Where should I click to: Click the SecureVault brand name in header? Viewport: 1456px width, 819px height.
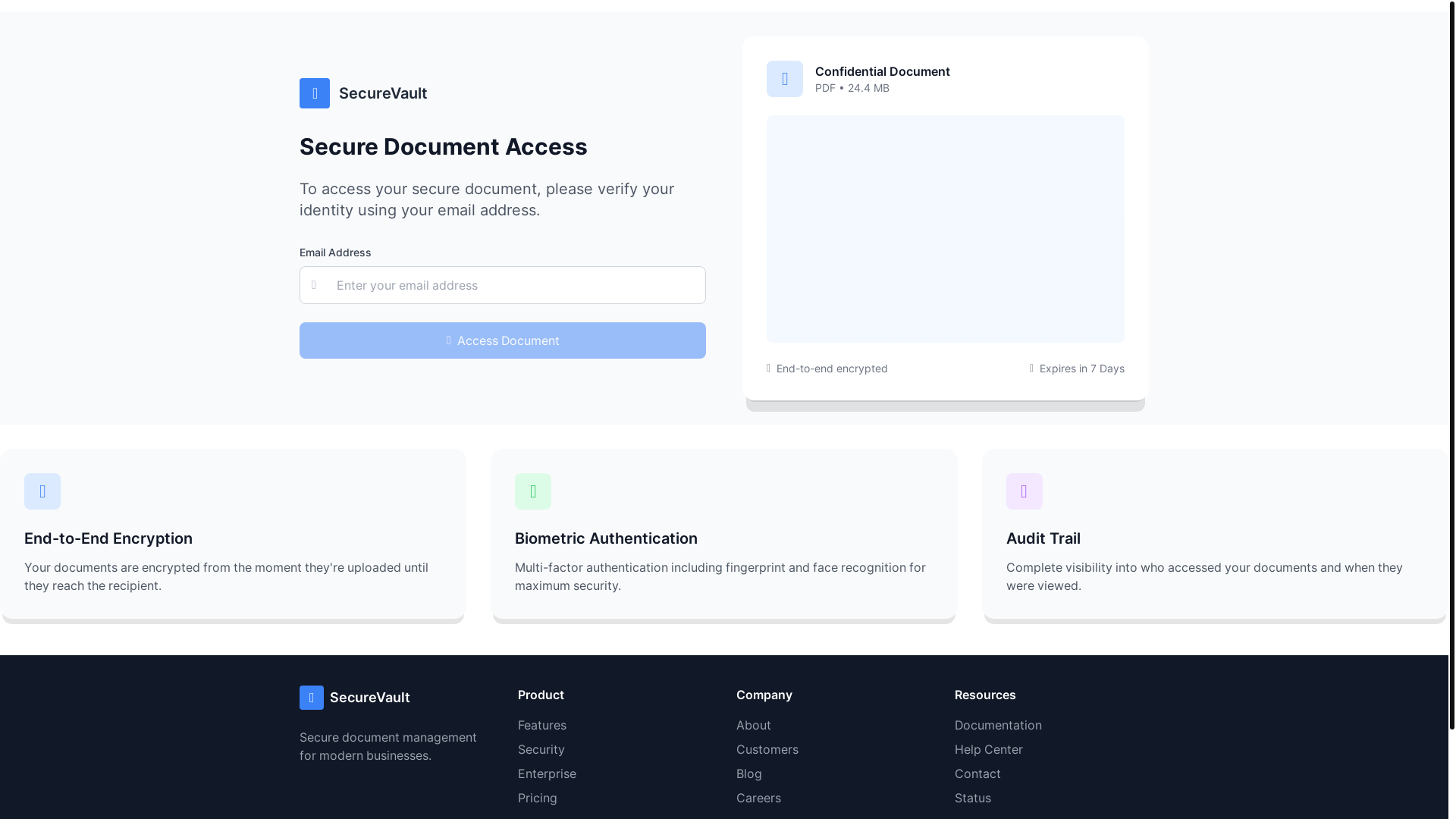tap(383, 93)
